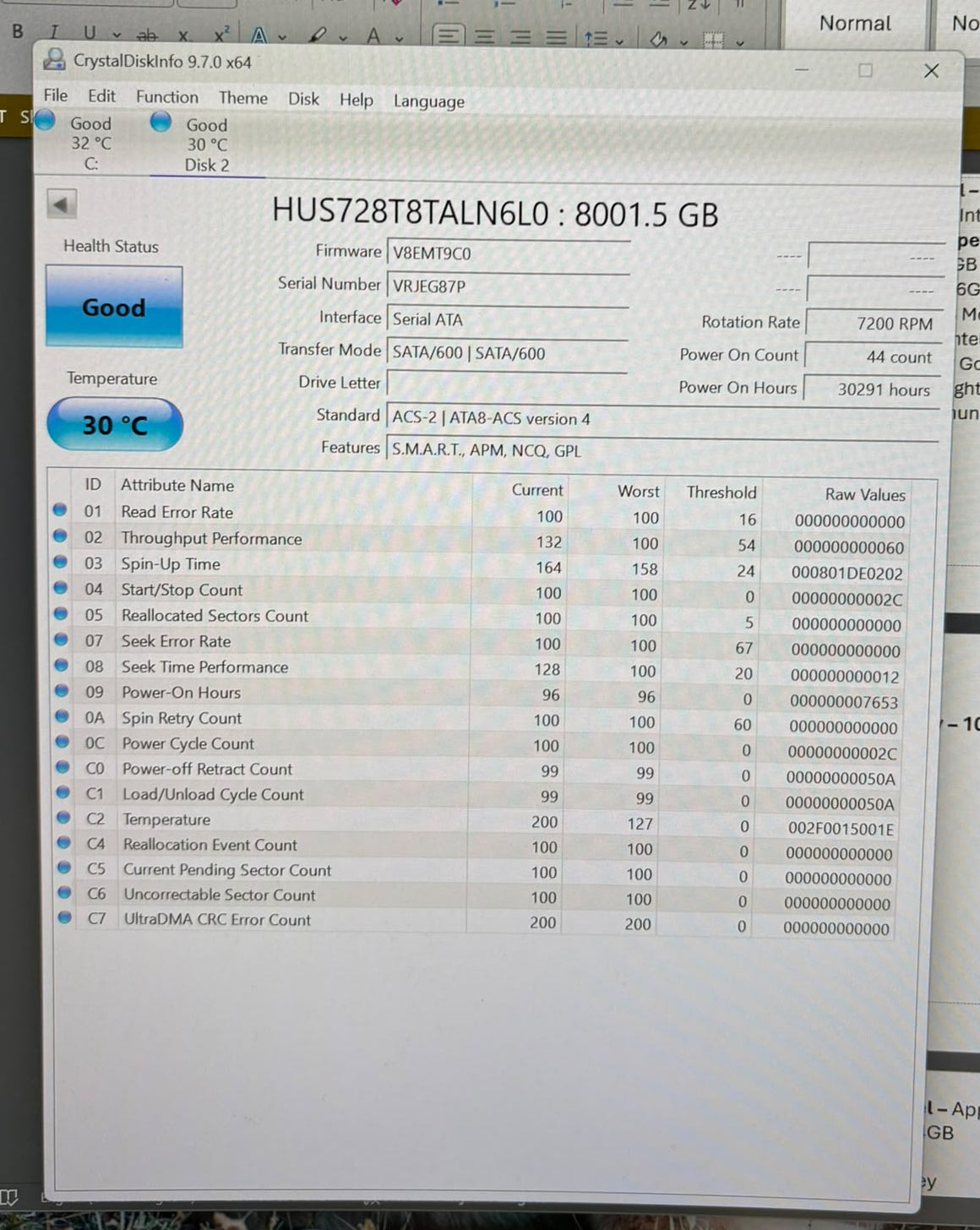Click the Transfer Mode field SATA/600

pyautogui.click(x=507, y=353)
